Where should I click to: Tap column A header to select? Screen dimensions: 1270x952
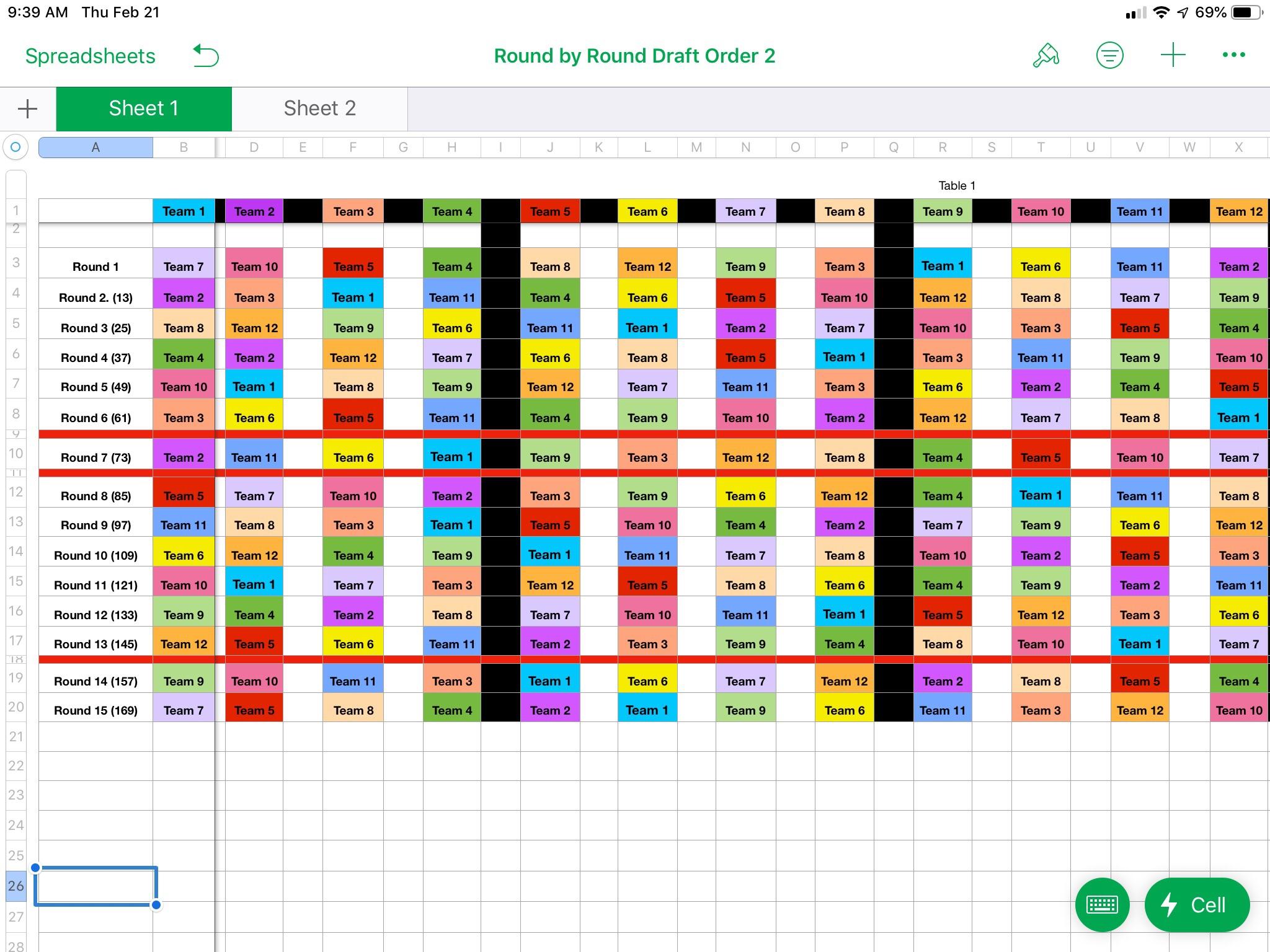pyautogui.click(x=97, y=146)
